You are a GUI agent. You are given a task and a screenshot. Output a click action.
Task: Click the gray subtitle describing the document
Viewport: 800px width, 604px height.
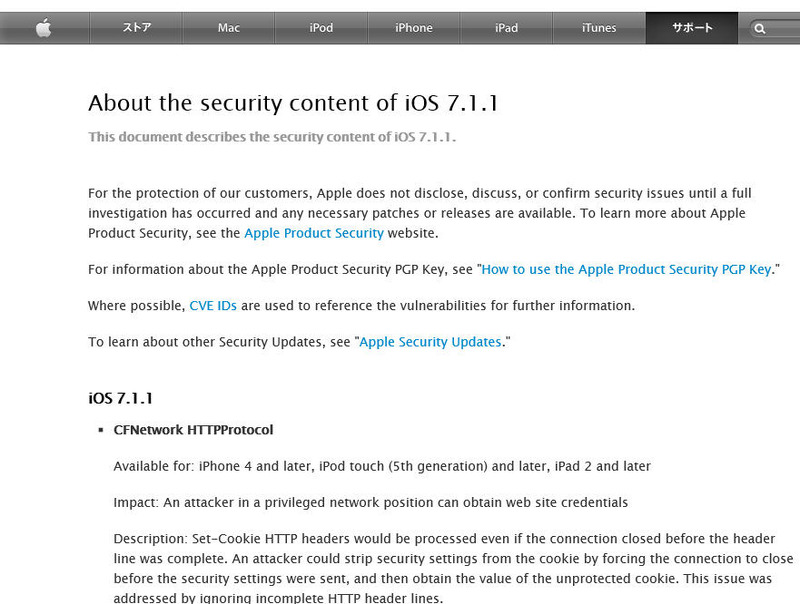click(272, 137)
